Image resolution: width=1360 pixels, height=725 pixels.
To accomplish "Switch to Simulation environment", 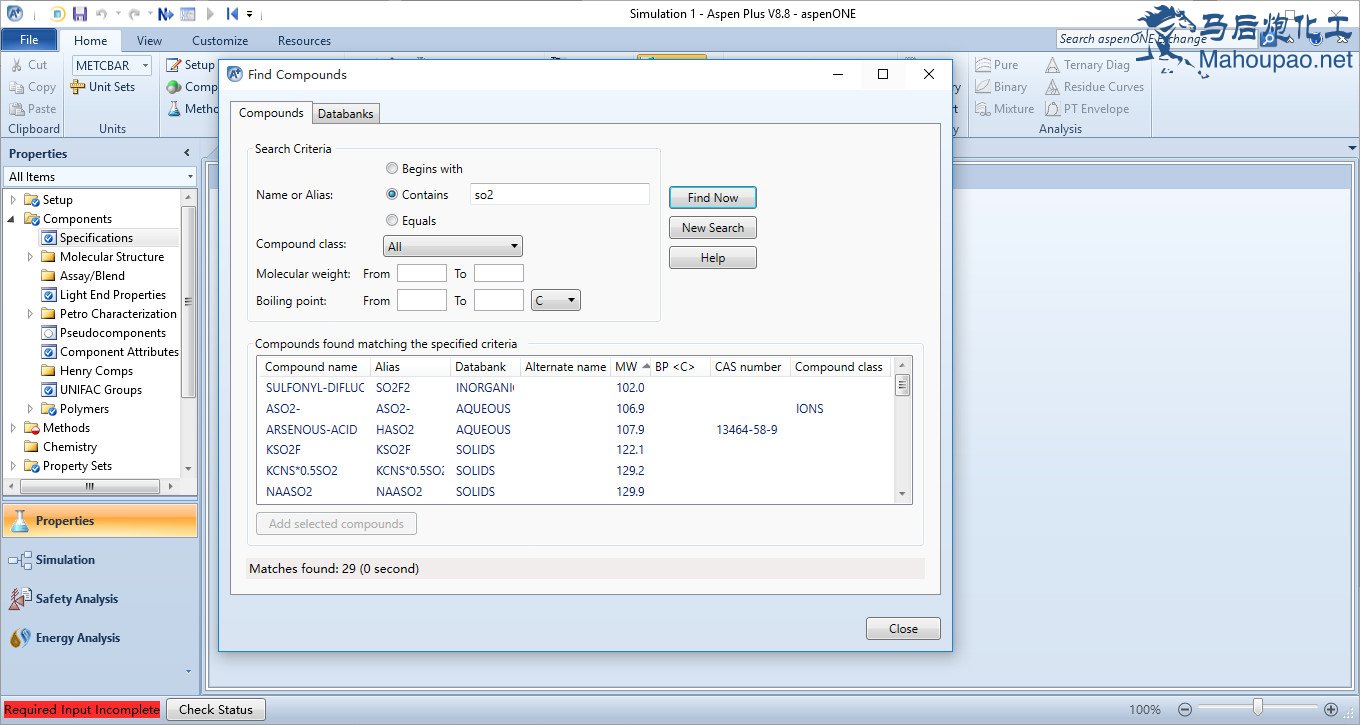I will pos(99,560).
